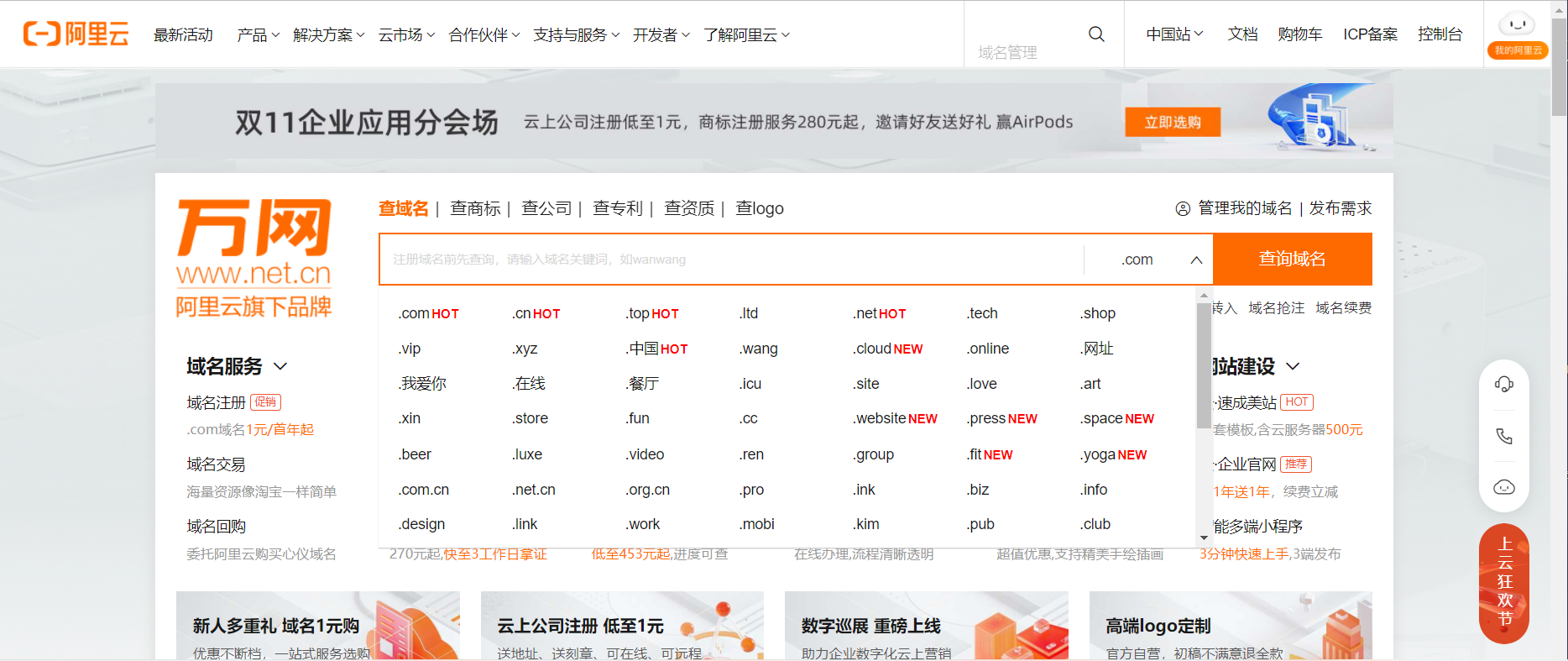Click the search magnifier icon
Viewport: 1568px width, 661px height.
[1096, 34]
